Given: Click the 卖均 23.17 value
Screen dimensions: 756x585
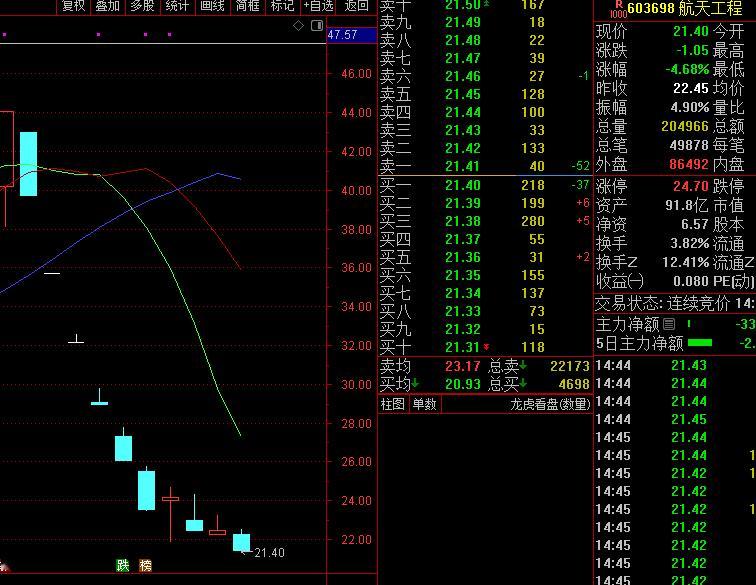Looking at the screenshot, I should (462, 366).
